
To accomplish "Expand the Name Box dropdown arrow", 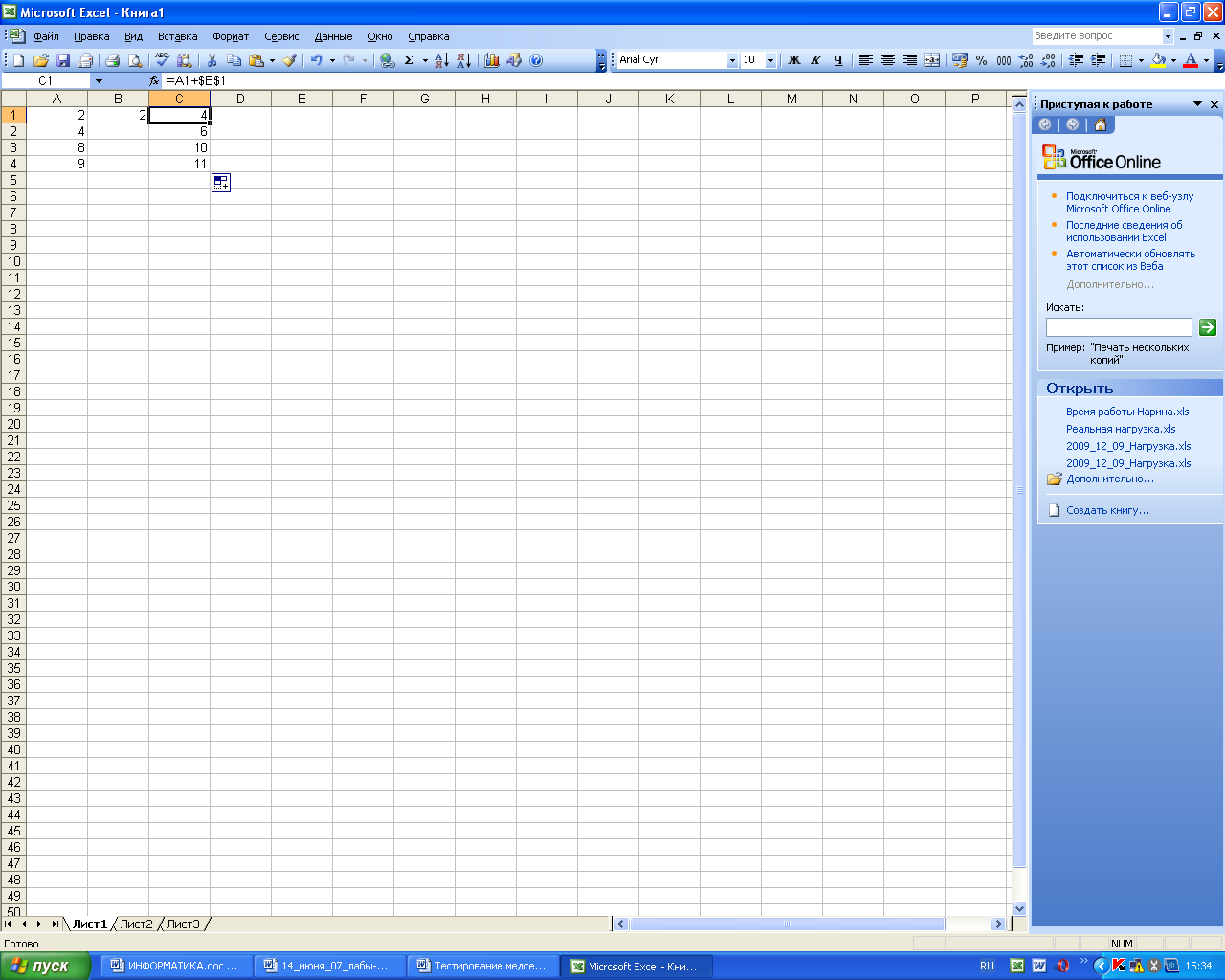I will (x=99, y=81).
